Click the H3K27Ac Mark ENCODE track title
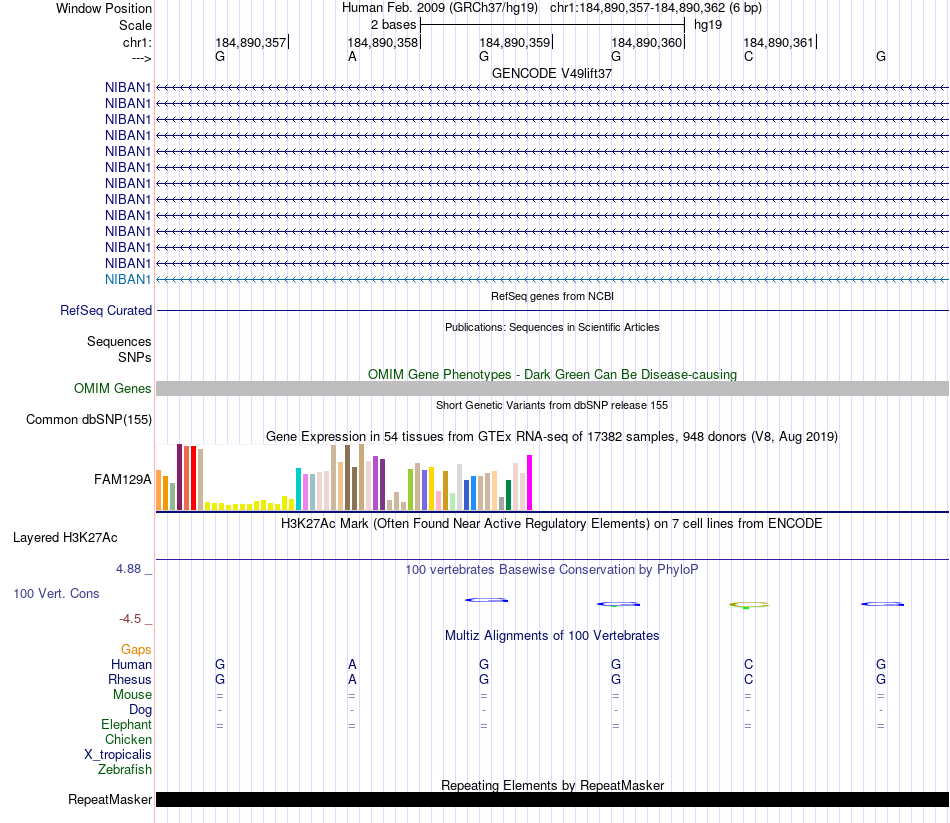This screenshot has width=950, height=823. point(552,524)
